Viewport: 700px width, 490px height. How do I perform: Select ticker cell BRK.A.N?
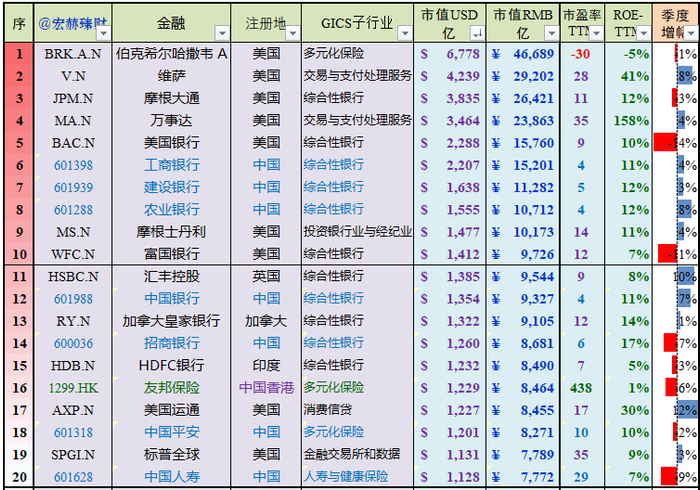pyautogui.click(x=73, y=54)
